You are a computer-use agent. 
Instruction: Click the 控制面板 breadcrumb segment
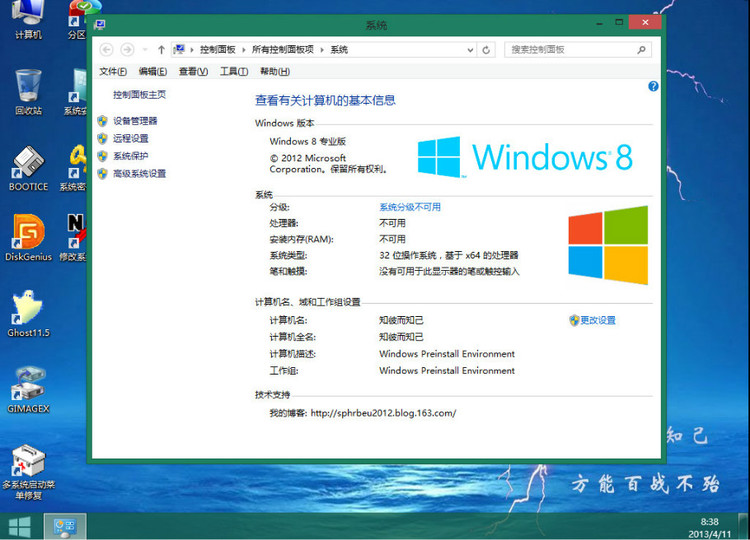218,50
